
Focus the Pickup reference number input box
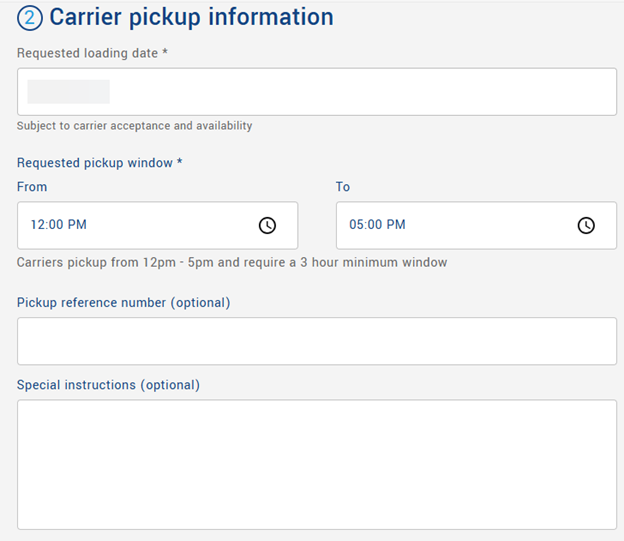(x=316, y=341)
